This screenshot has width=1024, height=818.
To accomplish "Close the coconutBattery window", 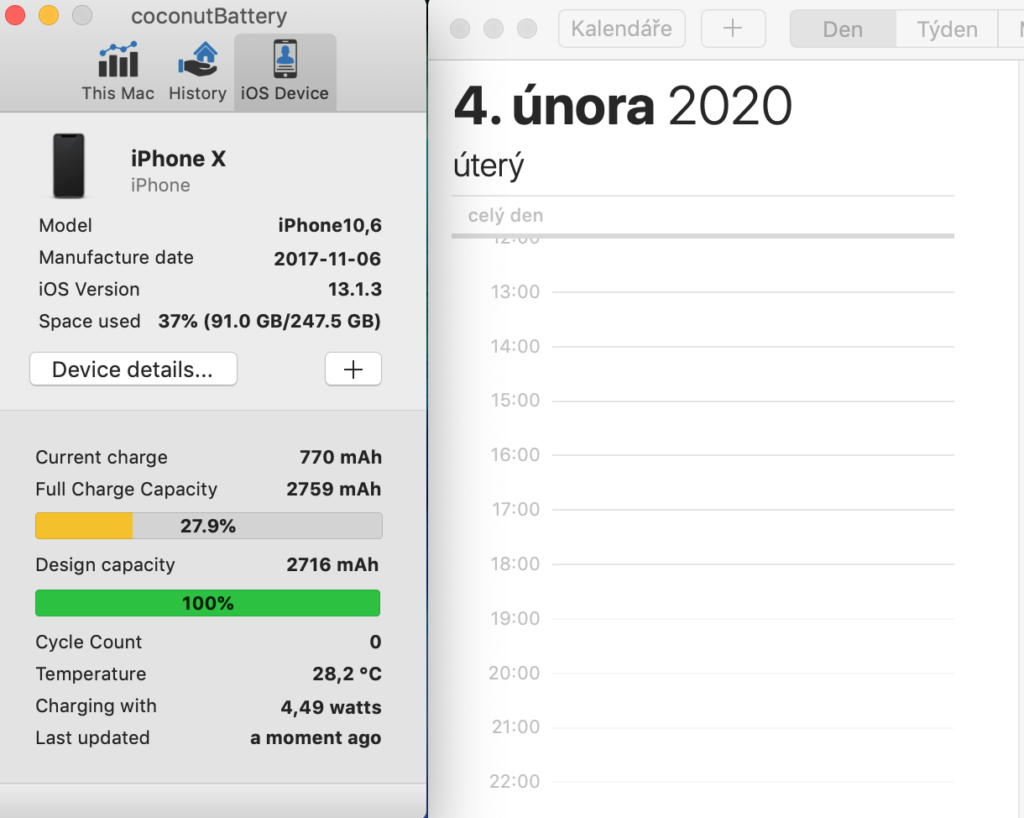I will click(15, 16).
